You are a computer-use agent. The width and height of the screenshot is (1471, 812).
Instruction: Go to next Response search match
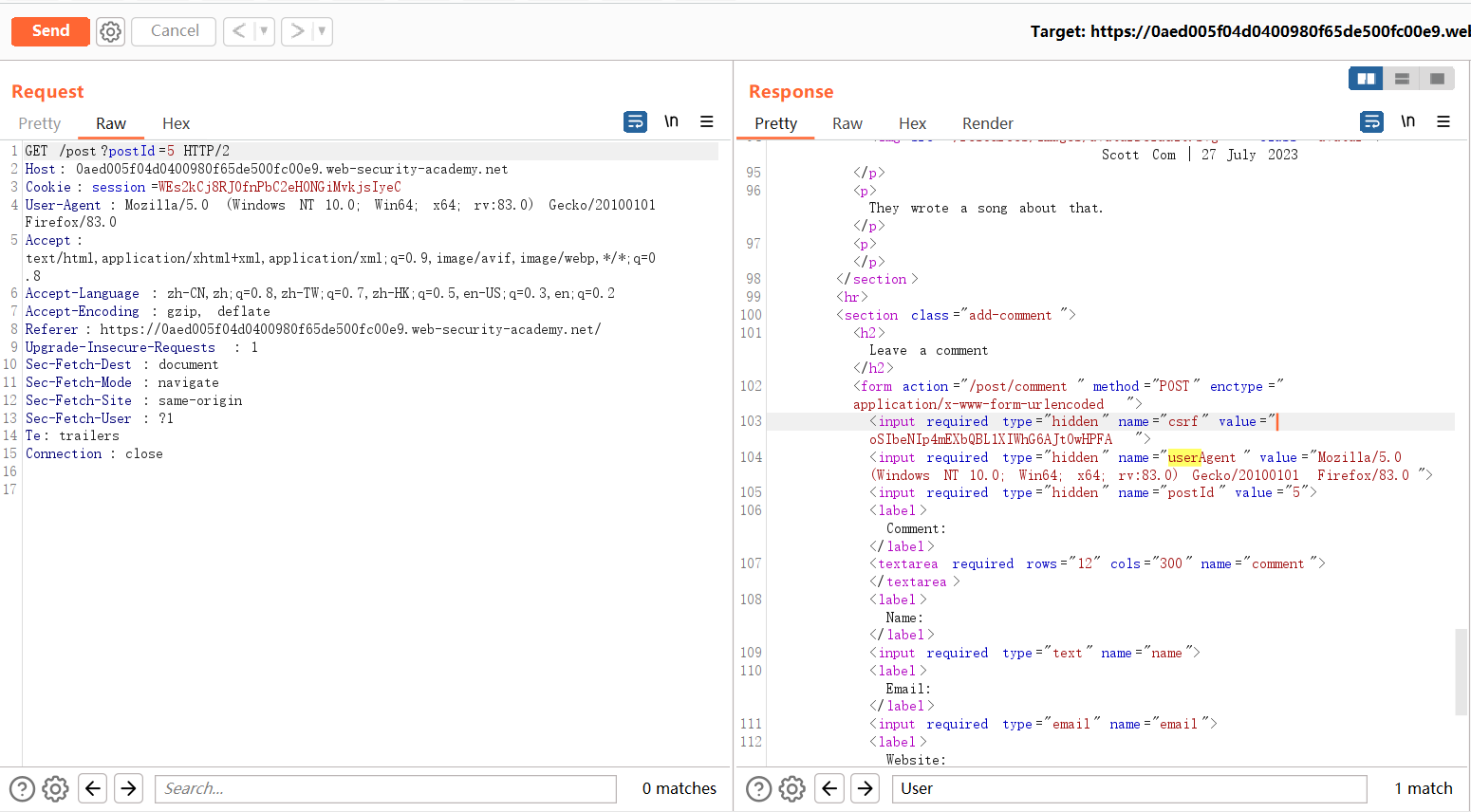[x=865, y=788]
